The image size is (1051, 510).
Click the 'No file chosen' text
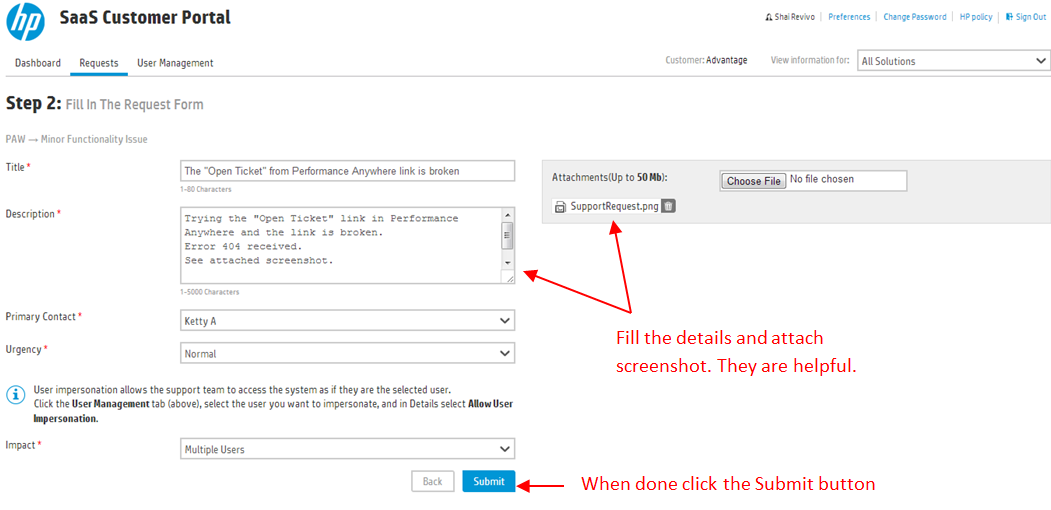(822, 180)
